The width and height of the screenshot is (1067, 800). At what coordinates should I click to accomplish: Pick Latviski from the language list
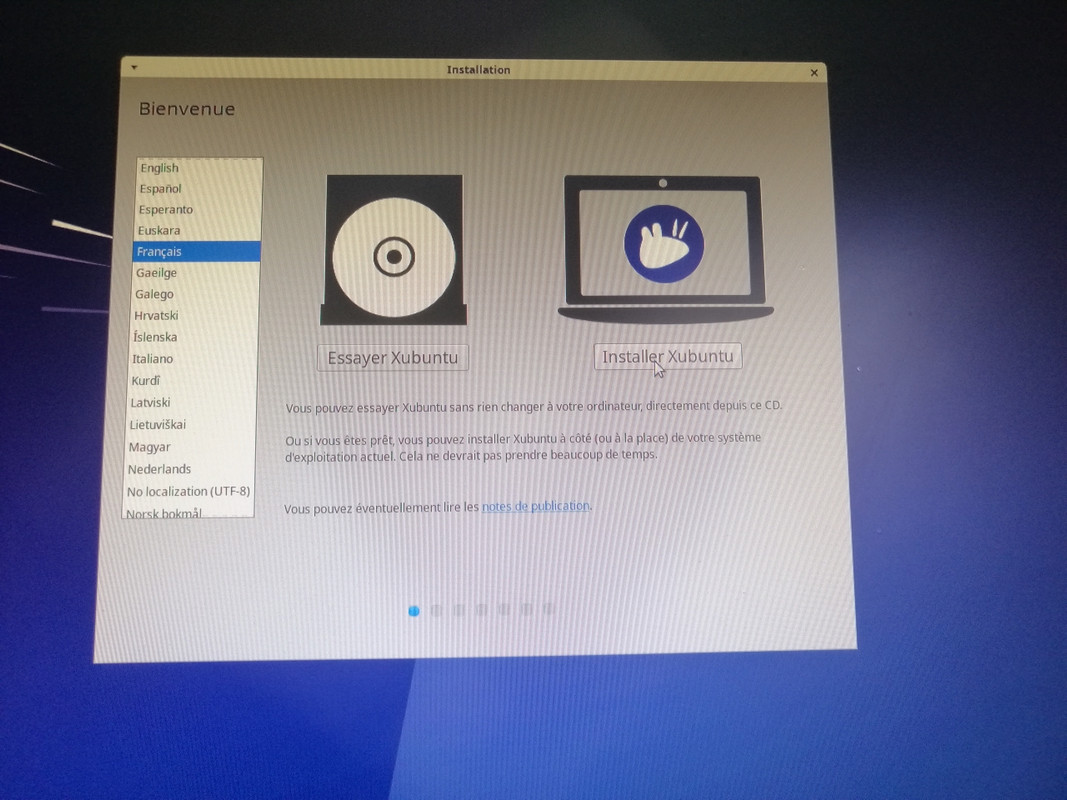pyautogui.click(x=191, y=403)
